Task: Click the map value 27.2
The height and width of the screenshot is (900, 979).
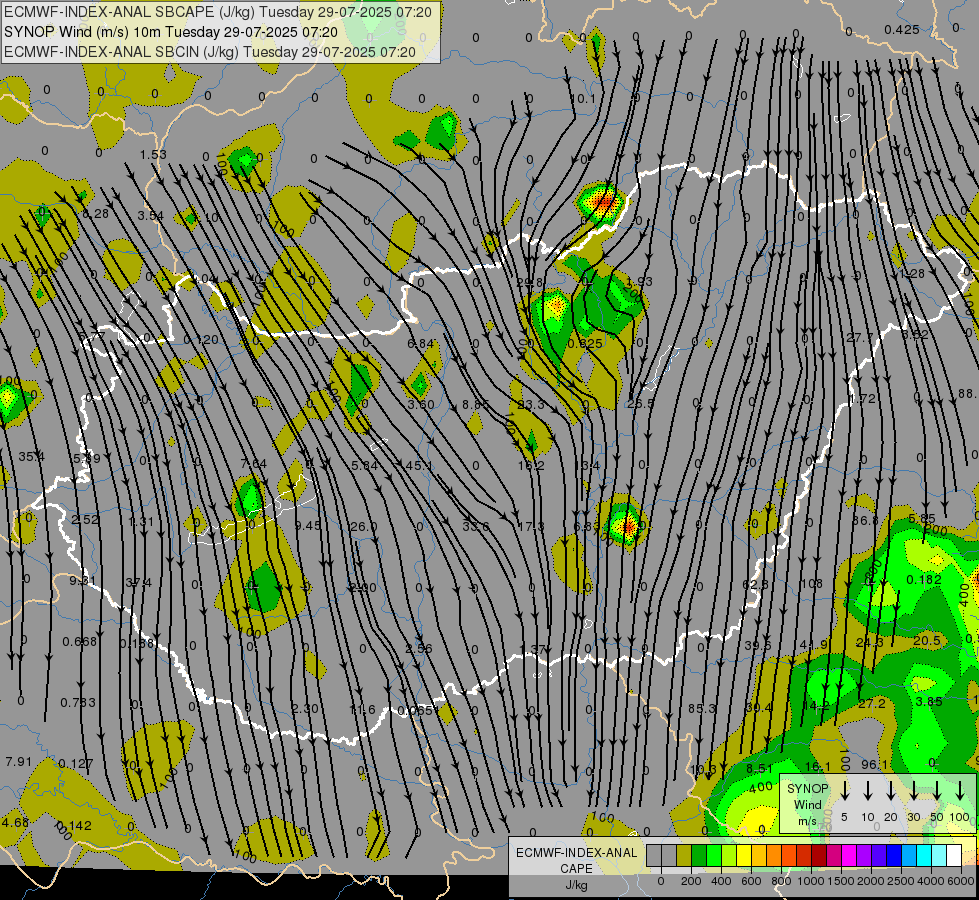Action: (872, 703)
